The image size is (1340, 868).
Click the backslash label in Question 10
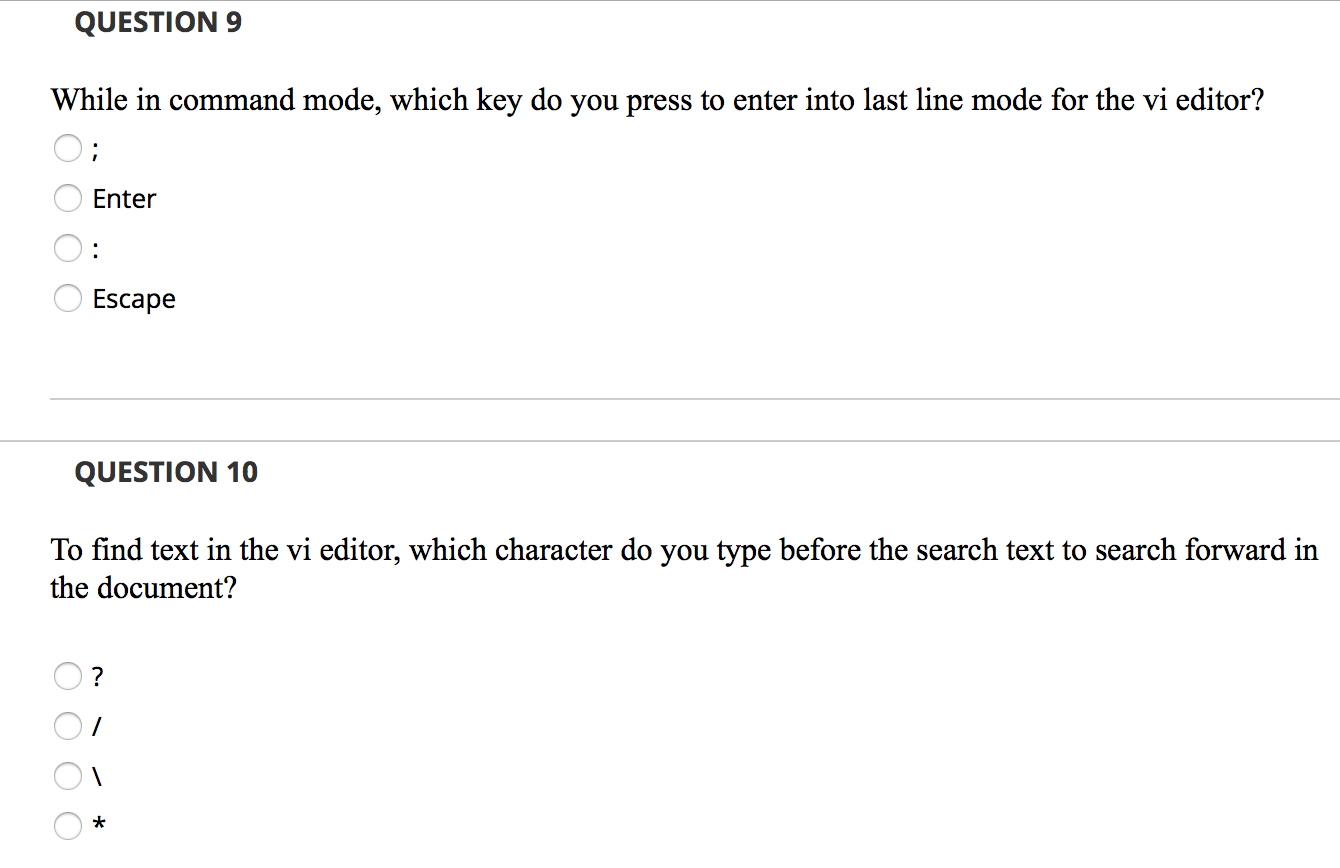(x=96, y=776)
